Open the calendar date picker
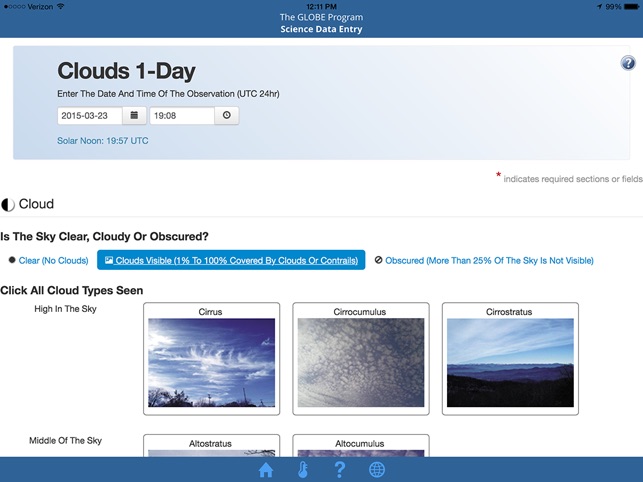The width and height of the screenshot is (643, 482). tap(134, 115)
